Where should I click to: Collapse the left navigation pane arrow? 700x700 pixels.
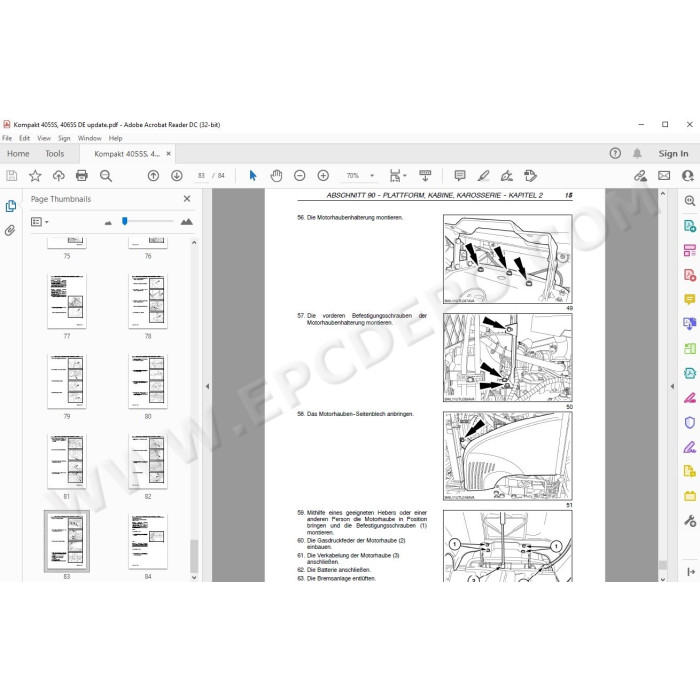(x=207, y=386)
